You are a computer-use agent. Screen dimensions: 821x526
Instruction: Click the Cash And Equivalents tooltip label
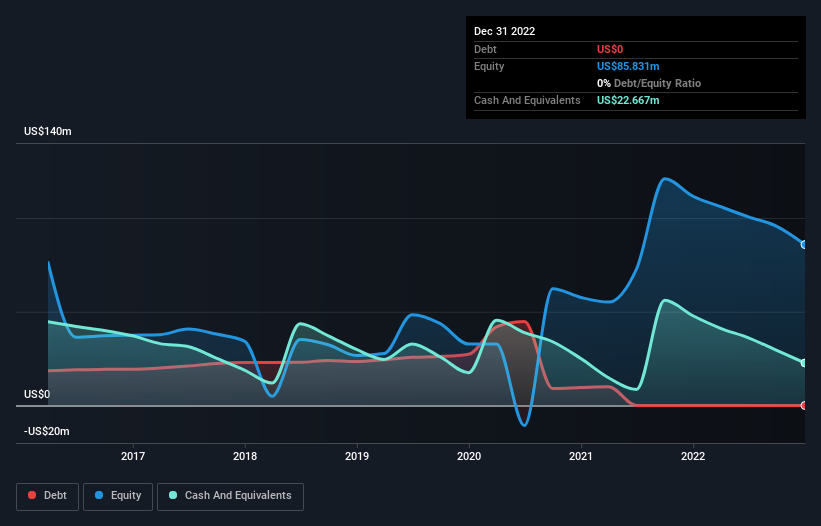coord(527,100)
